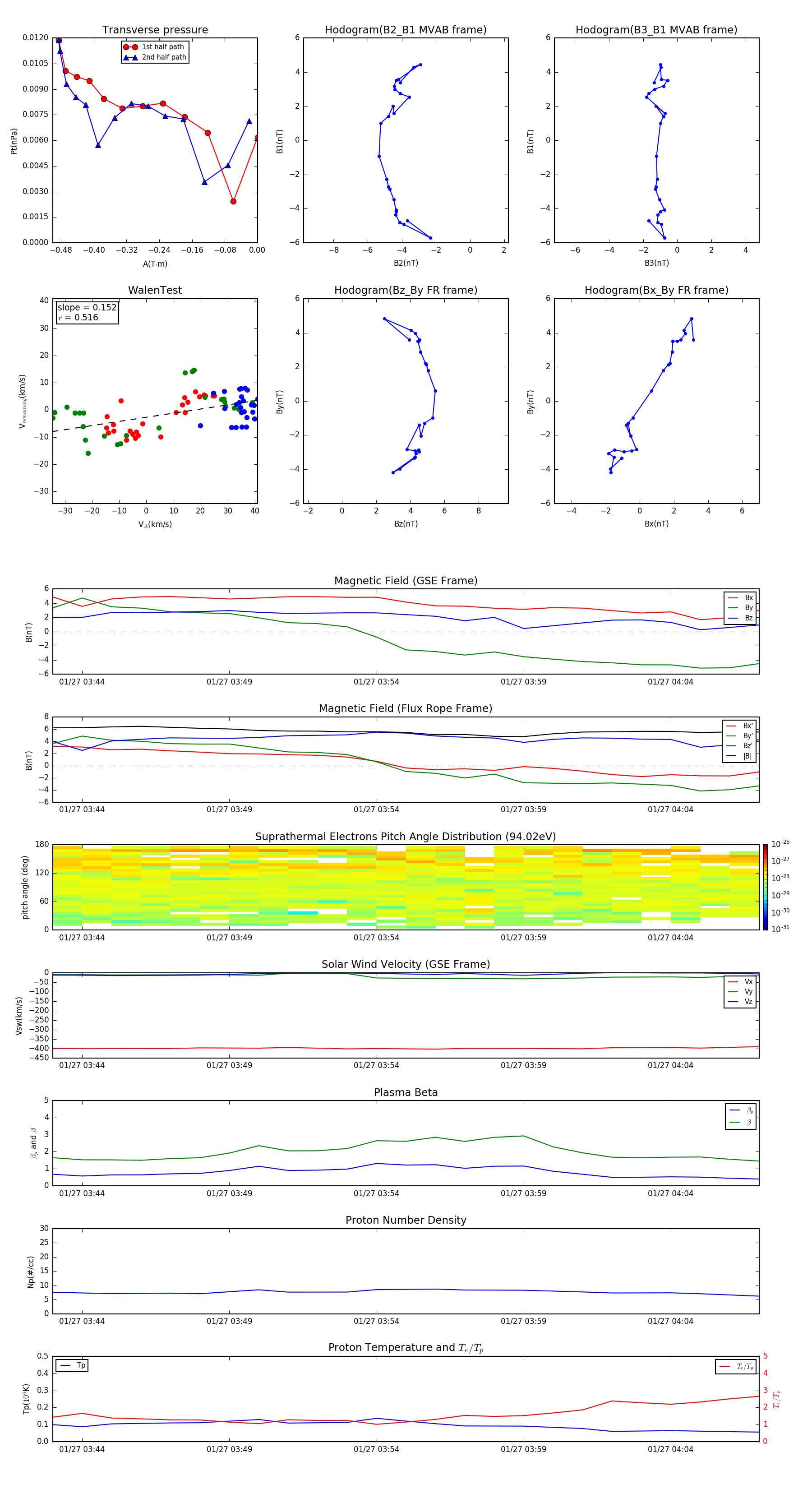Click the 'WalenTest' plot title
Viewport: 812px width, 1489px height.
tap(155, 290)
